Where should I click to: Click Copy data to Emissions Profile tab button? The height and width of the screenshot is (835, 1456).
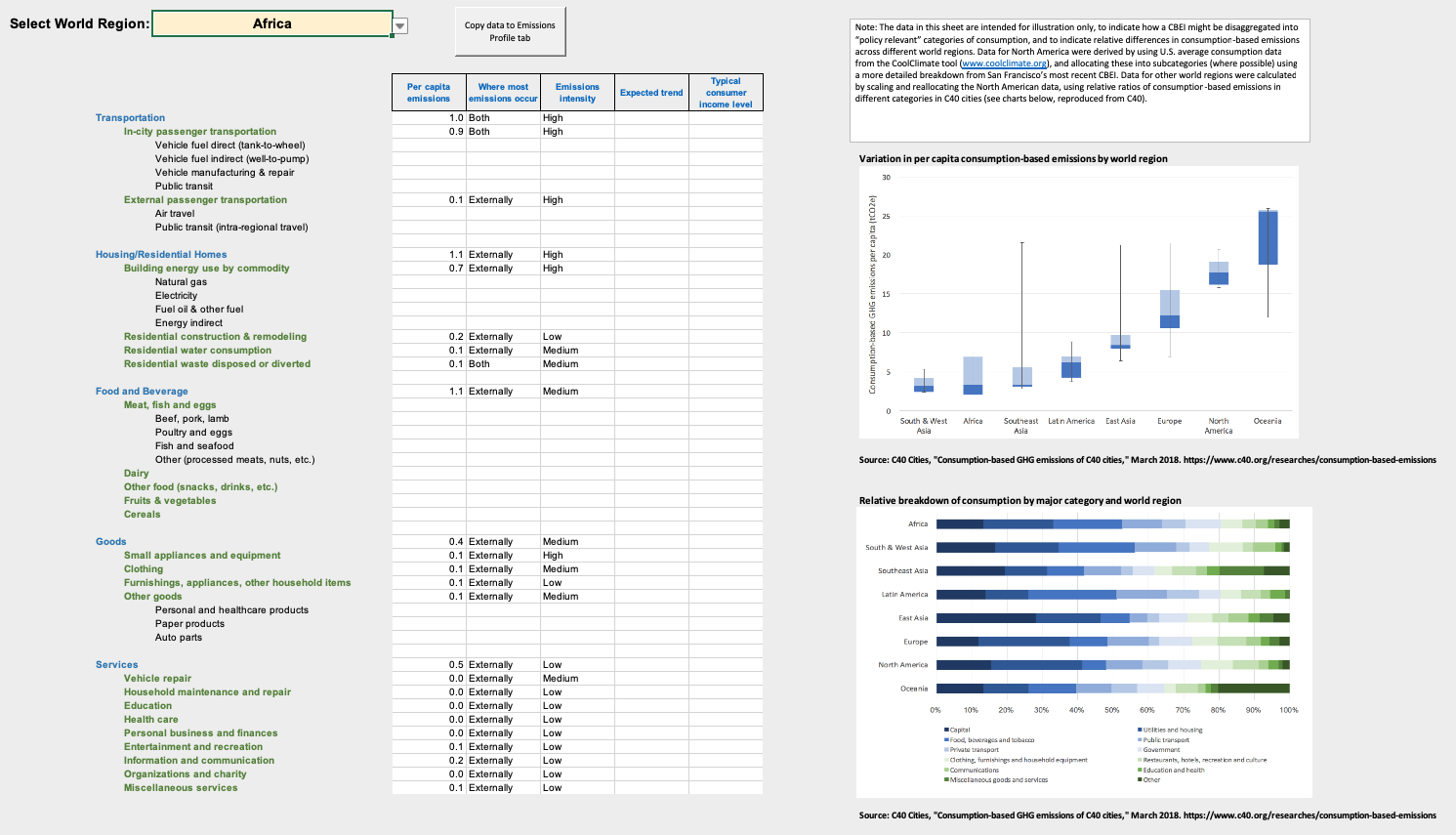point(510,31)
